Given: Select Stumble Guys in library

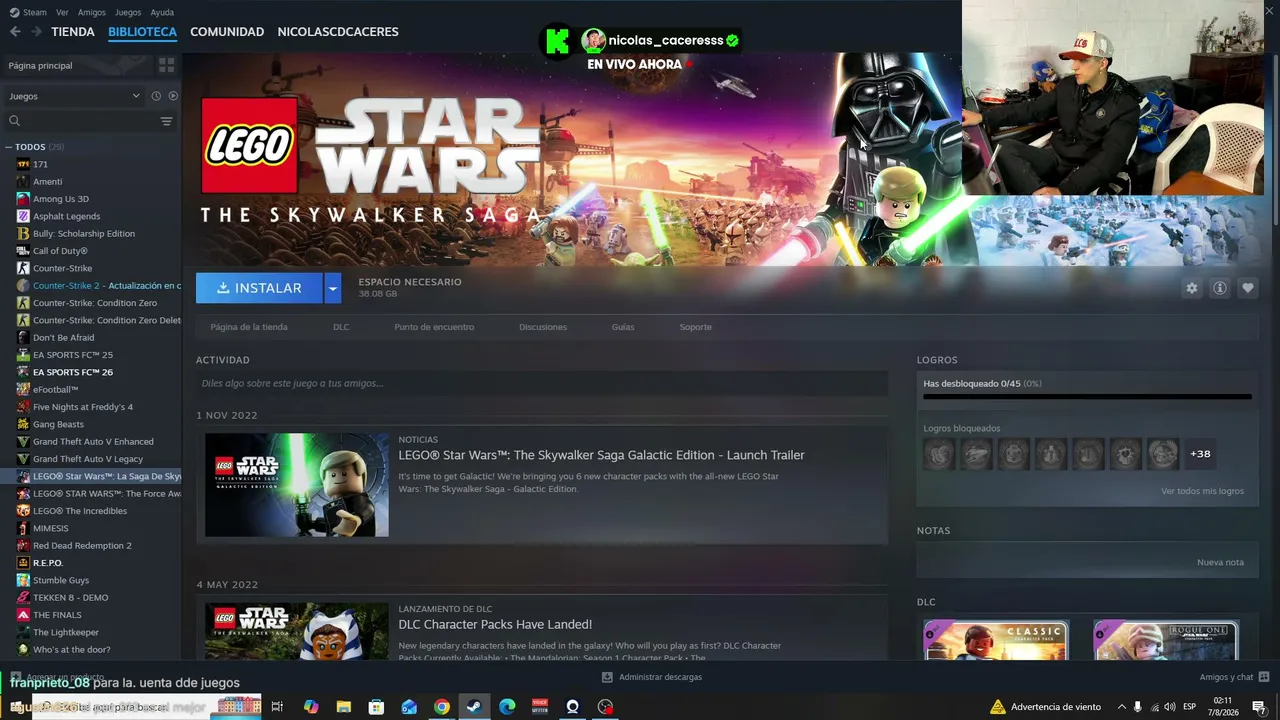Looking at the screenshot, I should click(61, 580).
